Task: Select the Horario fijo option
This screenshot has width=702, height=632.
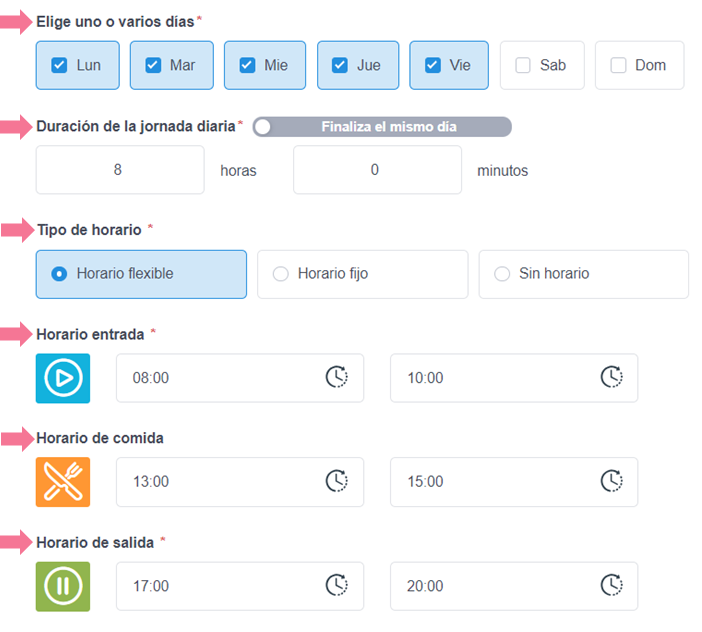Action: point(281,274)
